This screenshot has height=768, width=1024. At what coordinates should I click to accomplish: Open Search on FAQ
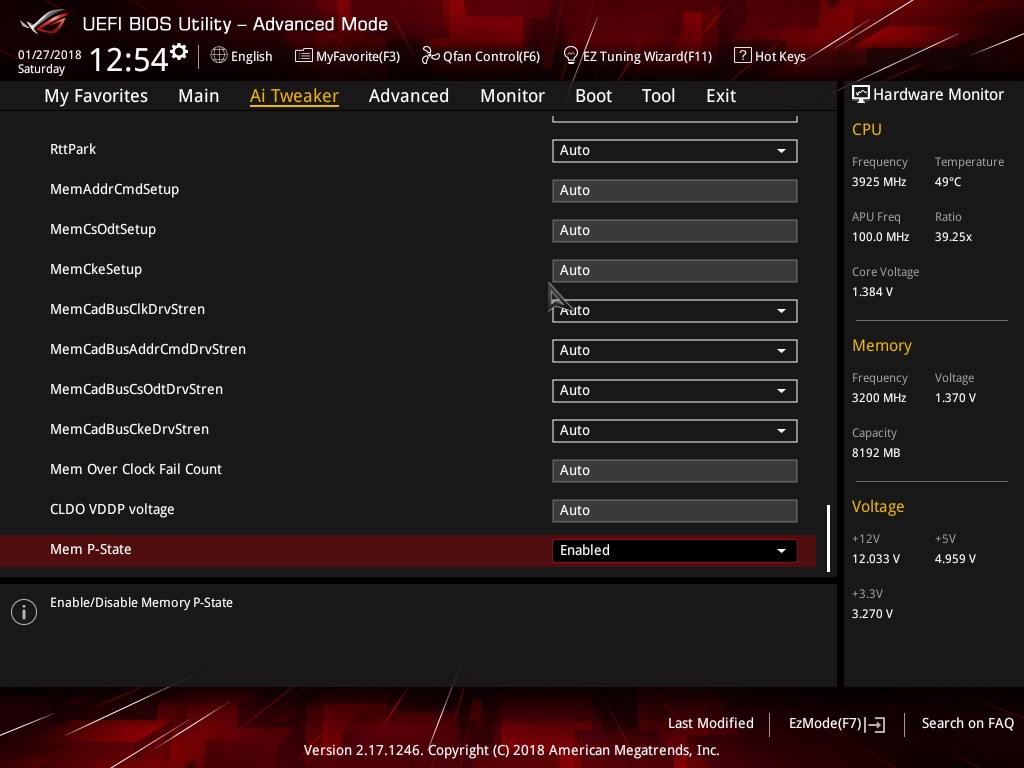pos(967,723)
